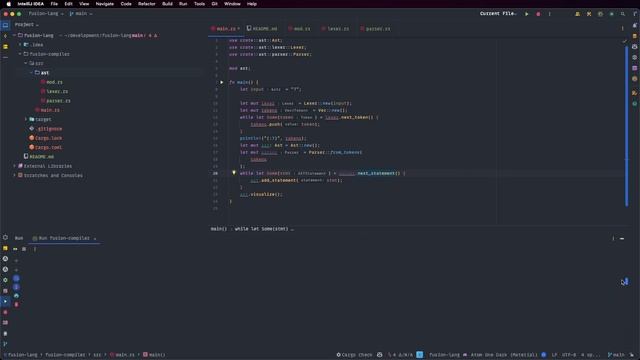
Task: Click the UTF-8 encoding widget
Action: 569,355
